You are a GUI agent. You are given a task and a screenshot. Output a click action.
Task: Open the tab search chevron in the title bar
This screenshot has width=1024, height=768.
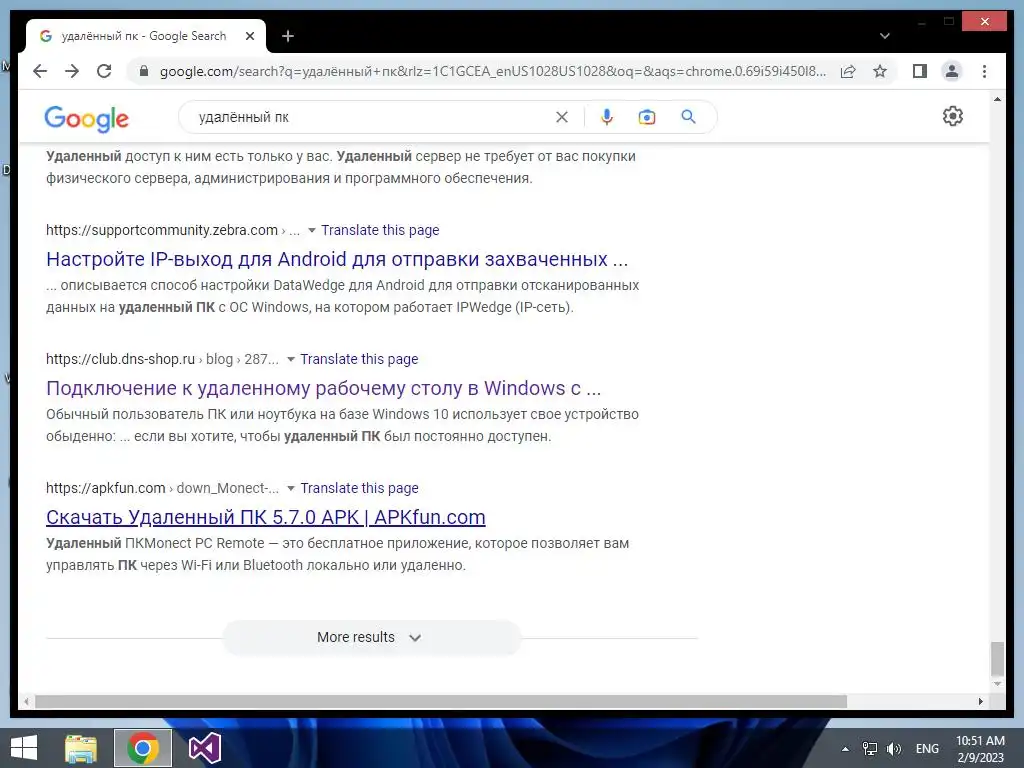click(x=884, y=36)
